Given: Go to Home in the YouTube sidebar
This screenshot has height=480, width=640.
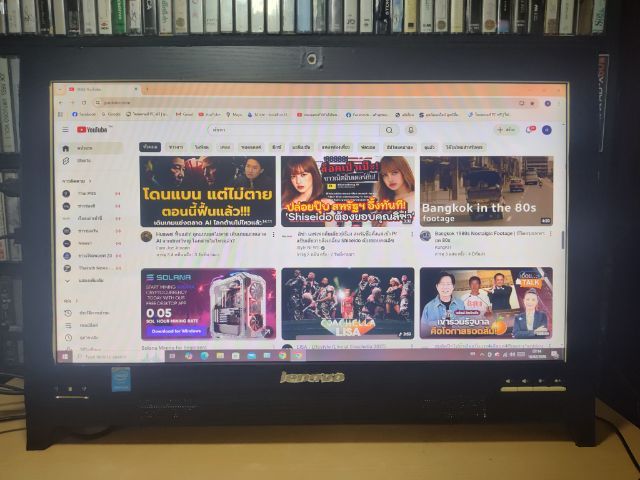Looking at the screenshot, I should coord(91,148).
